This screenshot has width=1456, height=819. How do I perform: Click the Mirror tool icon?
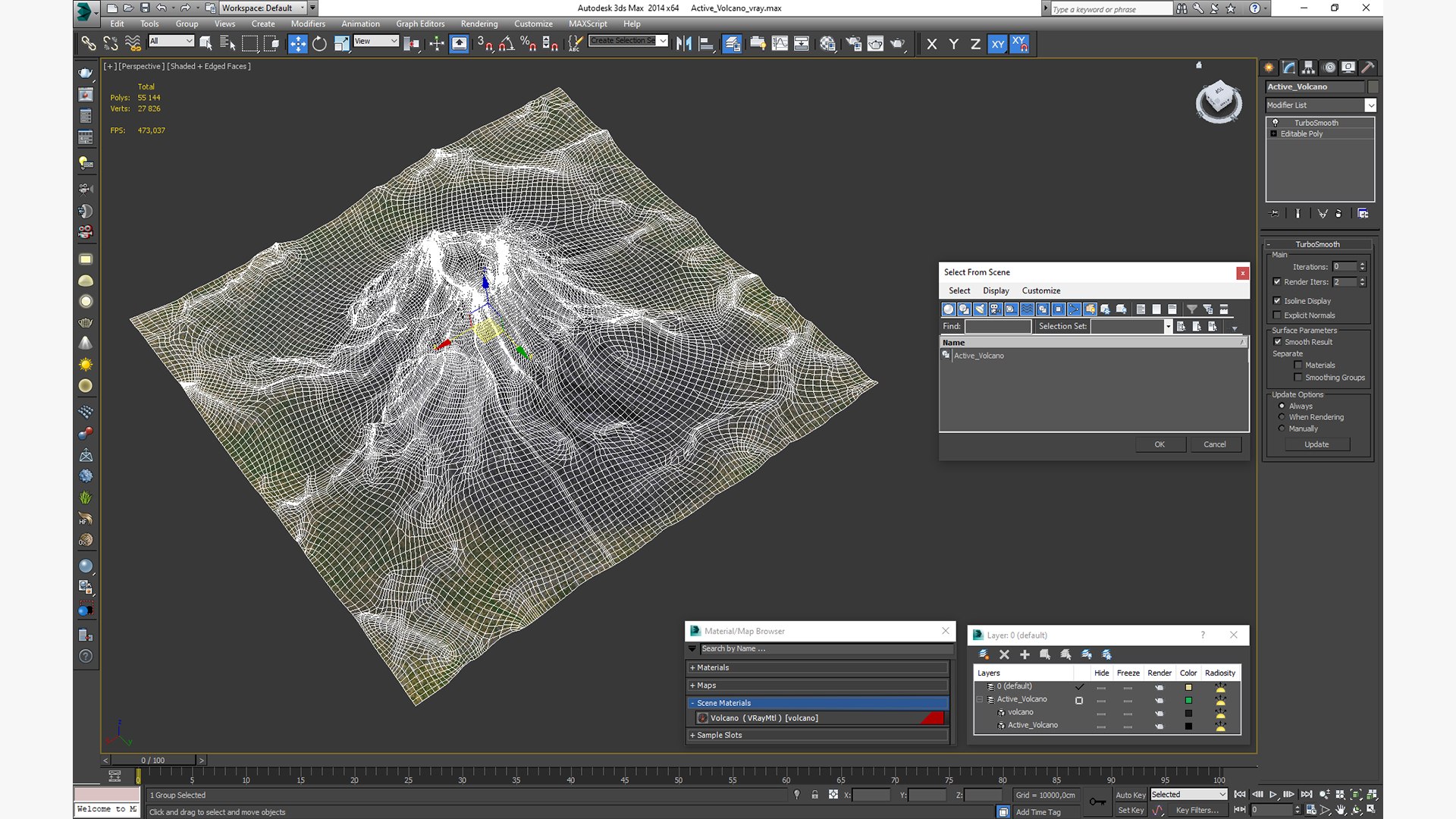pyautogui.click(x=684, y=44)
